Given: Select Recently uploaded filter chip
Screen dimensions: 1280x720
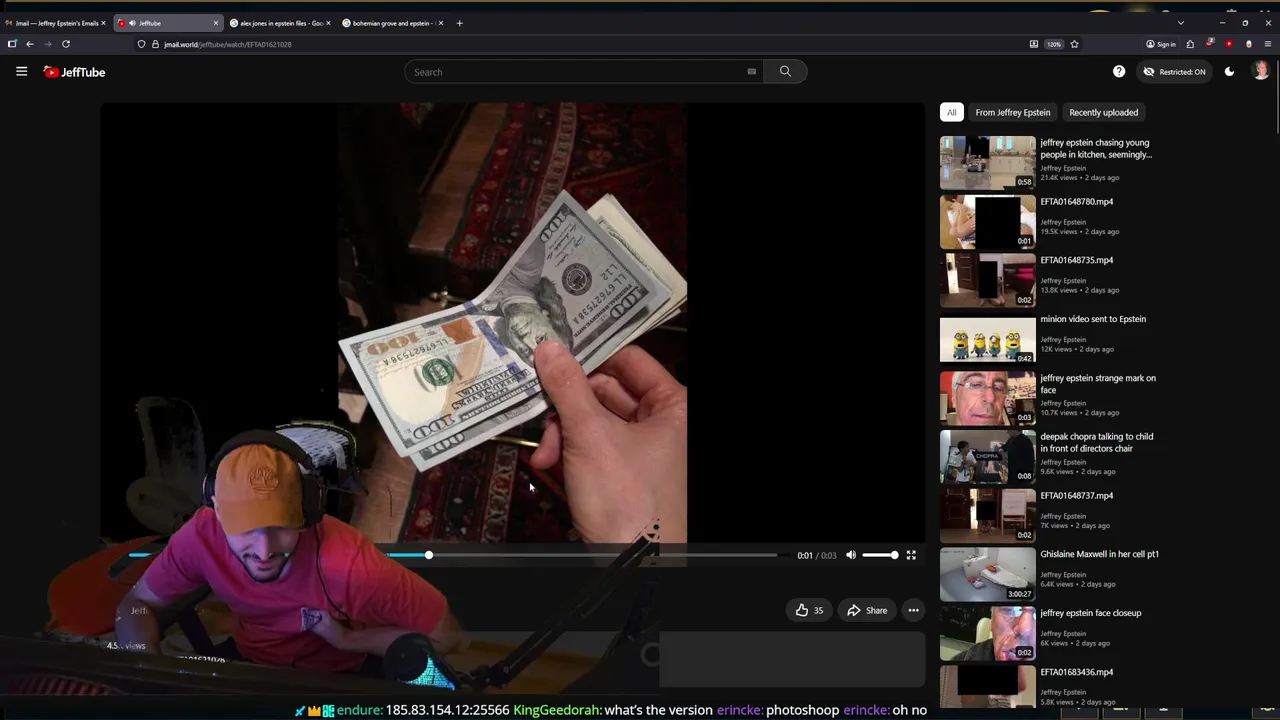Looking at the screenshot, I should (x=1104, y=112).
